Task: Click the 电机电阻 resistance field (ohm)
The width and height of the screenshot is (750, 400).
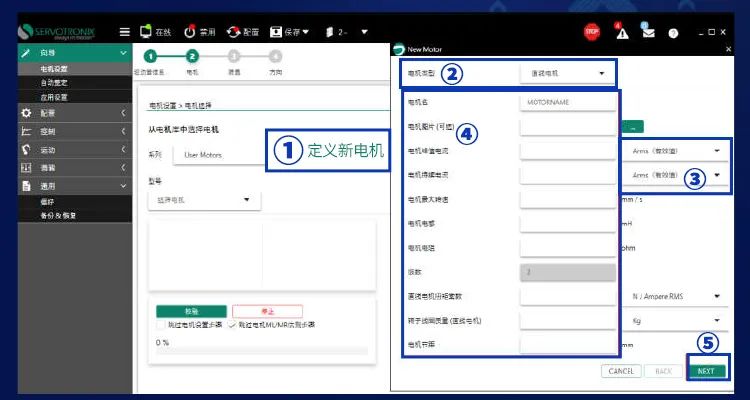Action: tap(568, 248)
